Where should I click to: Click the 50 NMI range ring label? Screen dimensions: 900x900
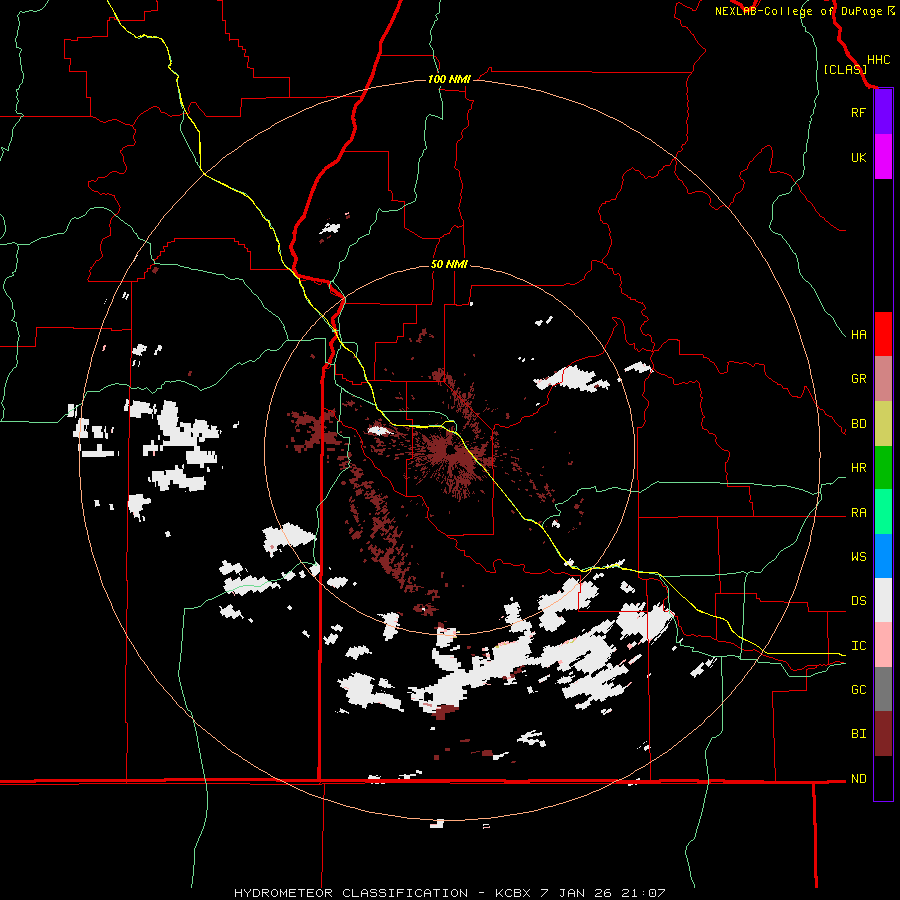449,265
